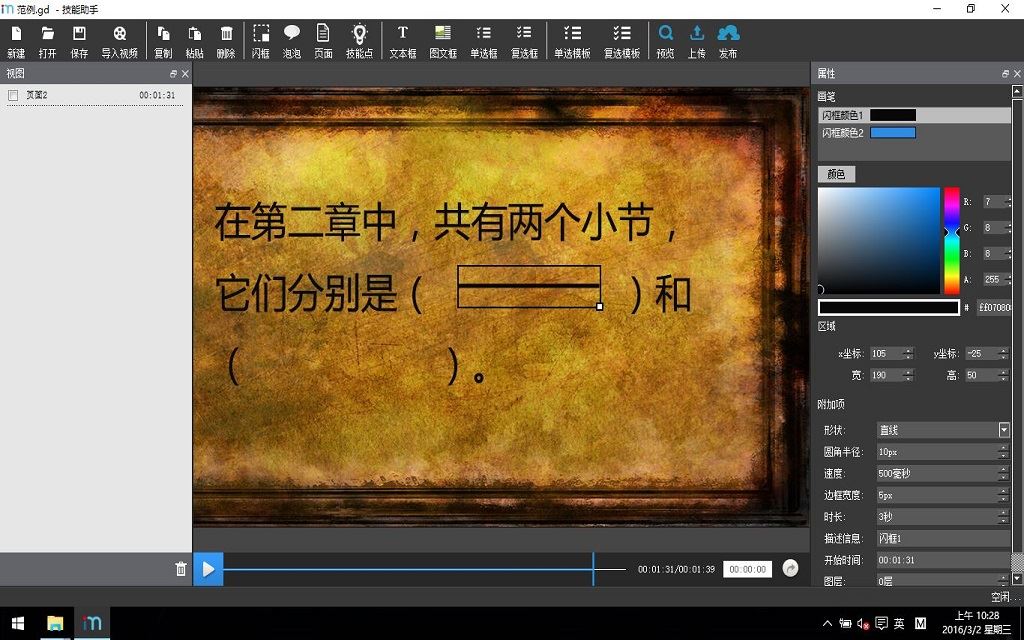Image resolution: width=1024 pixels, height=640 pixels.
Task: Click the R value field
Action: click(x=996, y=202)
